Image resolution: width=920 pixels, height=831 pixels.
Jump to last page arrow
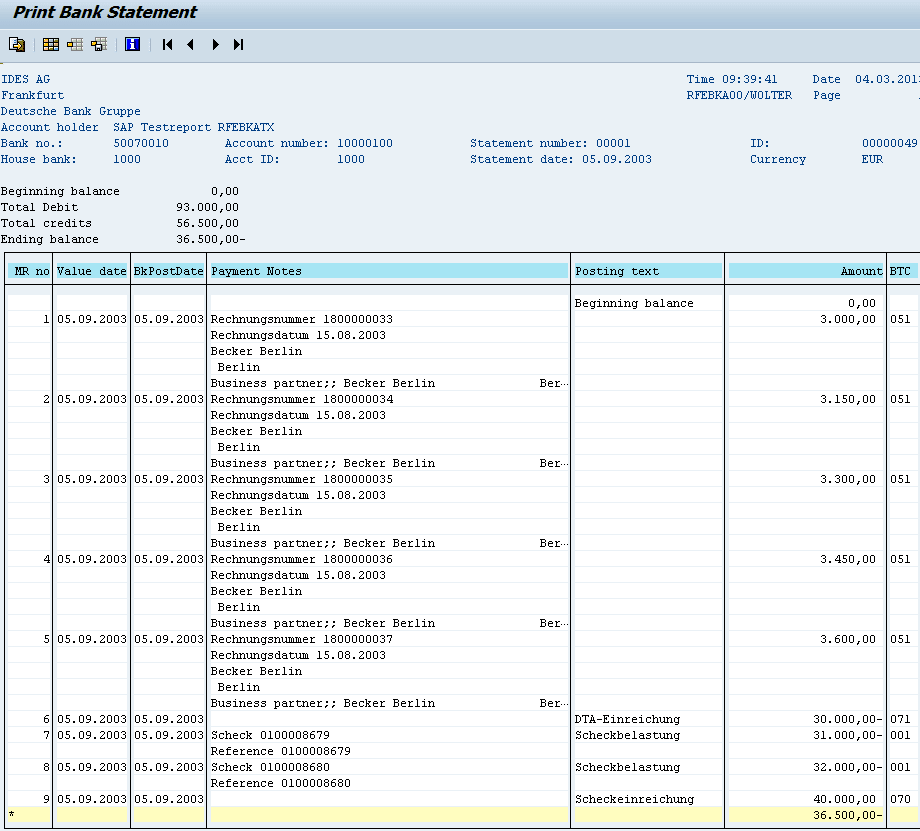238,44
